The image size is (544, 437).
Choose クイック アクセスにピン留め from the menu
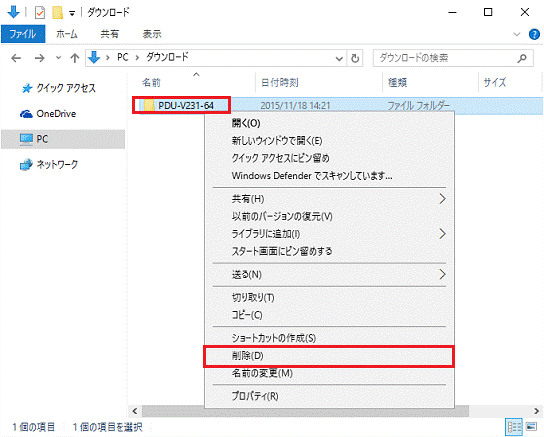(329, 158)
